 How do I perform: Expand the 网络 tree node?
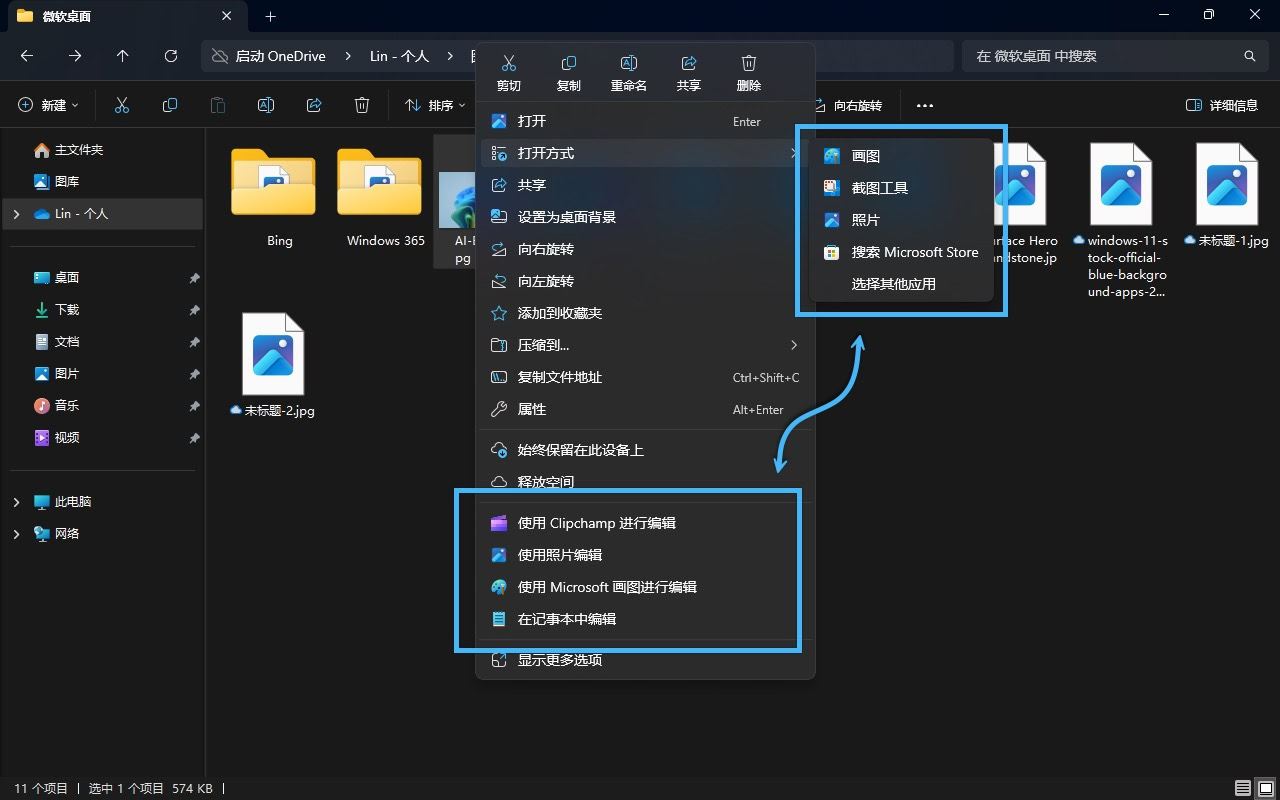click(x=16, y=534)
